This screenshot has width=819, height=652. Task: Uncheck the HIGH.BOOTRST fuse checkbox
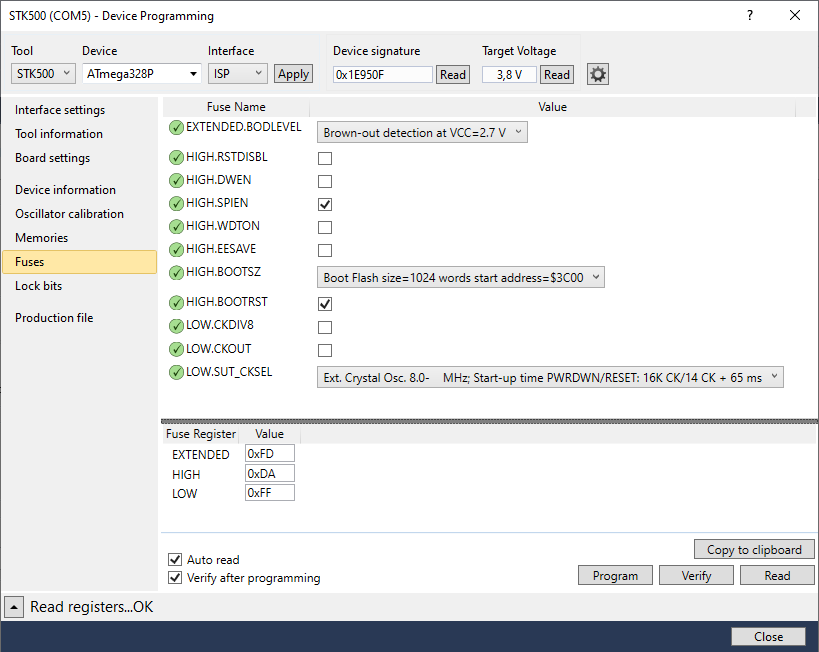click(325, 304)
